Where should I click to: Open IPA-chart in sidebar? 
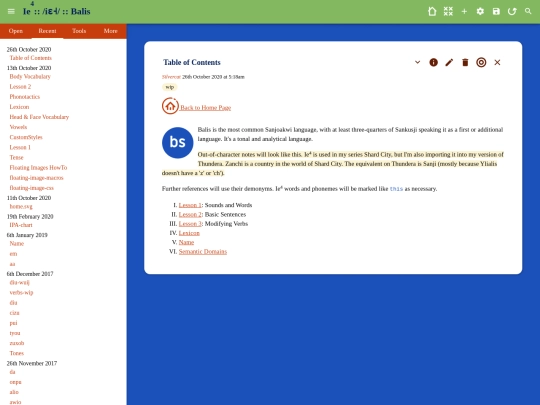(21, 225)
